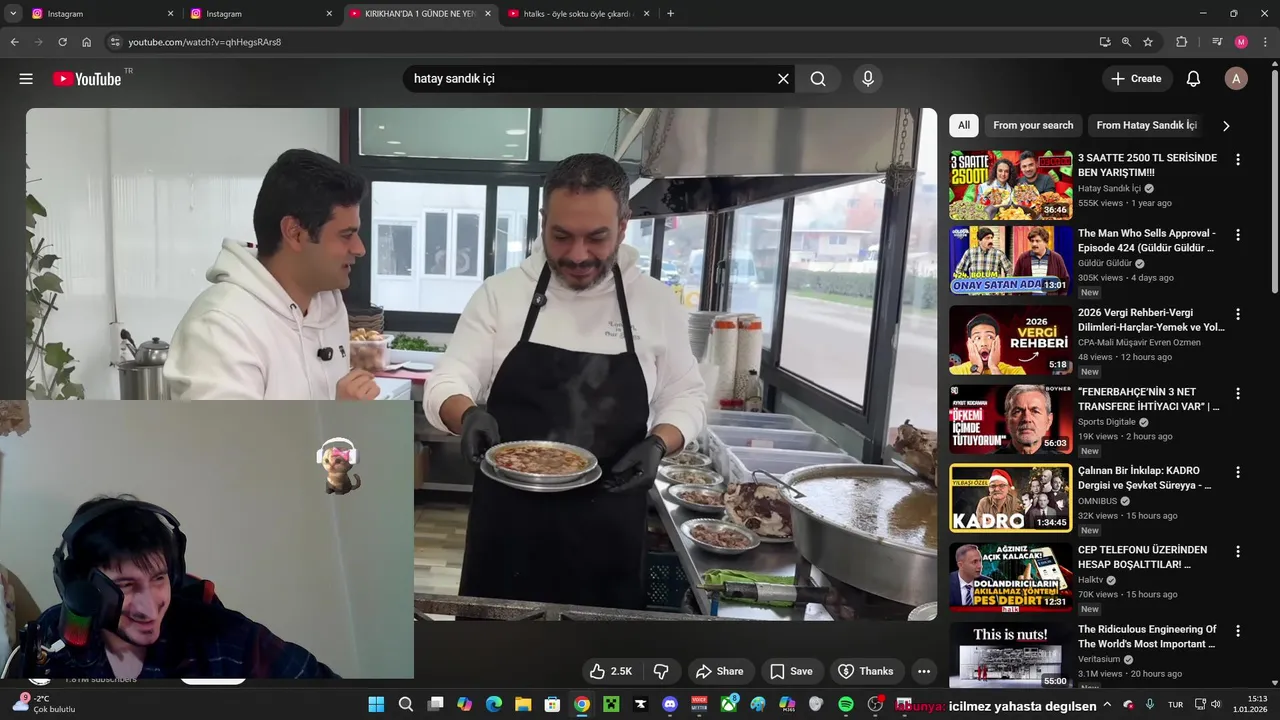Open a new Chrome tab
This screenshot has height=720, width=1280.
pyautogui.click(x=670, y=13)
